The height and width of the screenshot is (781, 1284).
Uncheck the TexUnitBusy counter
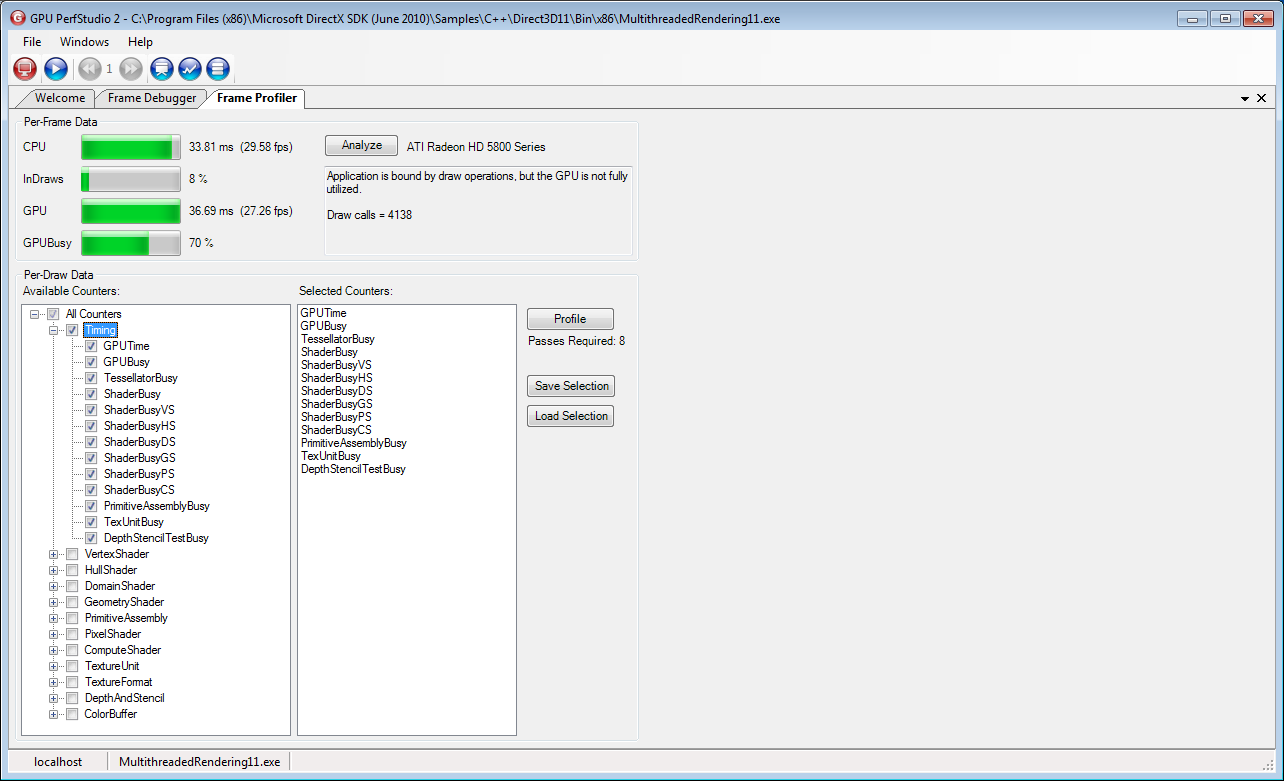[x=91, y=522]
